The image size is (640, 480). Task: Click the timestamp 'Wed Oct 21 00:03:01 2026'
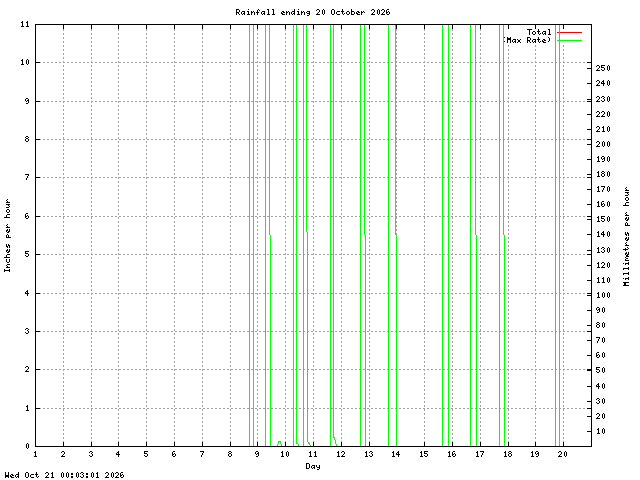tap(64, 475)
